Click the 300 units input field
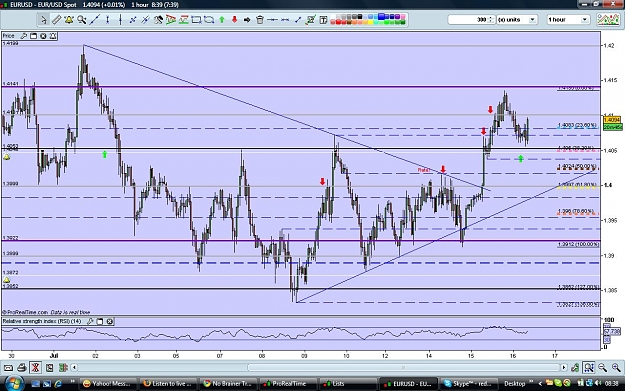Viewport: 625px width, 391px height. [x=468, y=20]
